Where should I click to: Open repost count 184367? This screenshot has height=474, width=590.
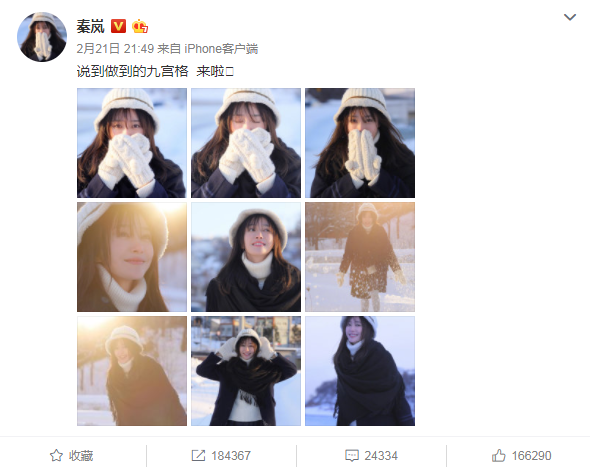(x=231, y=456)
